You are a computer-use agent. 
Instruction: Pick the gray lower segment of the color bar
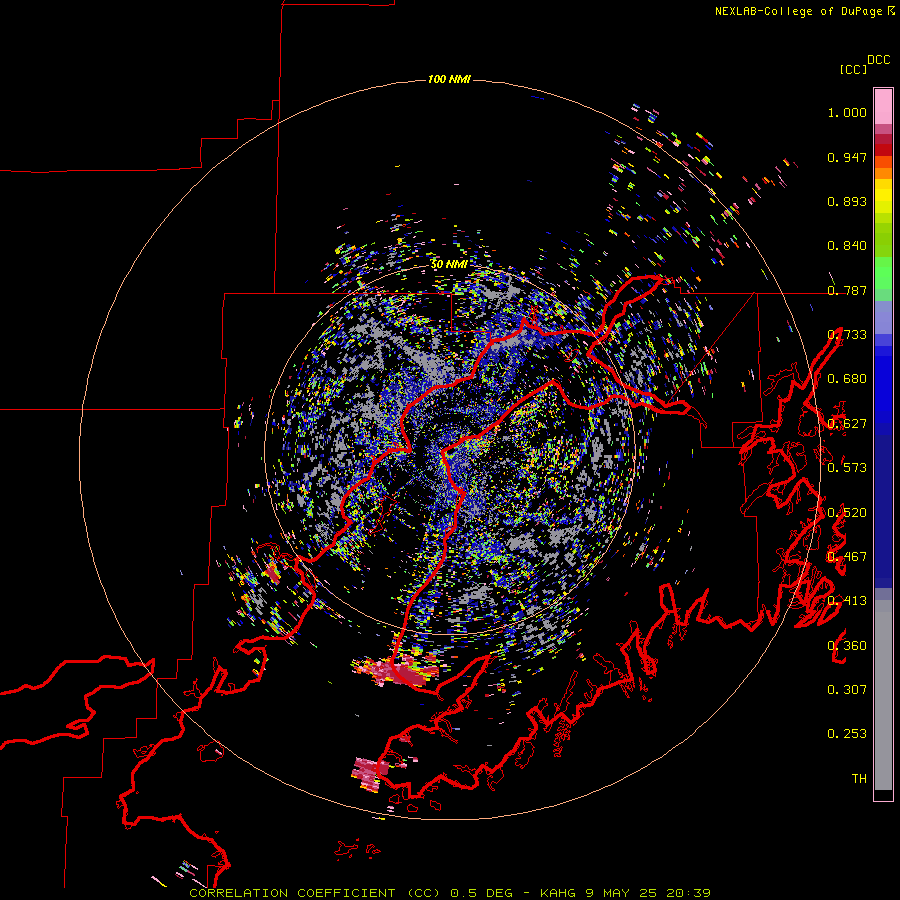[883, 695]
